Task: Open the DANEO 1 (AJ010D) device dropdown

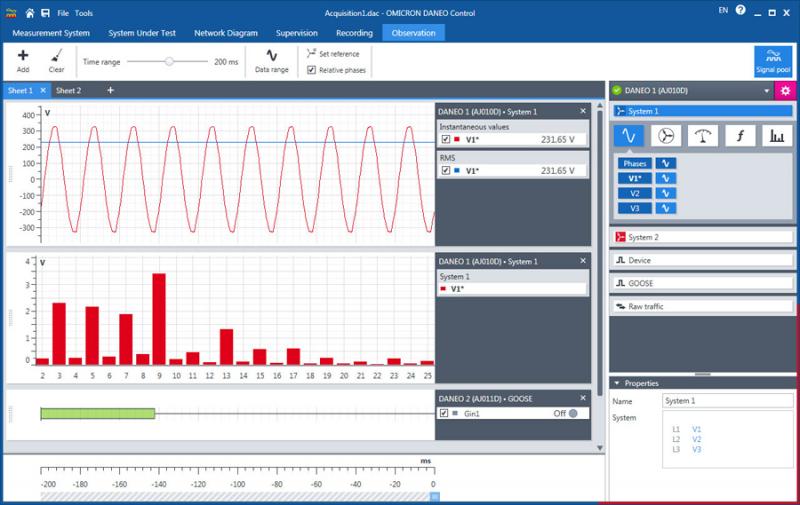Action: click(766, 91)
